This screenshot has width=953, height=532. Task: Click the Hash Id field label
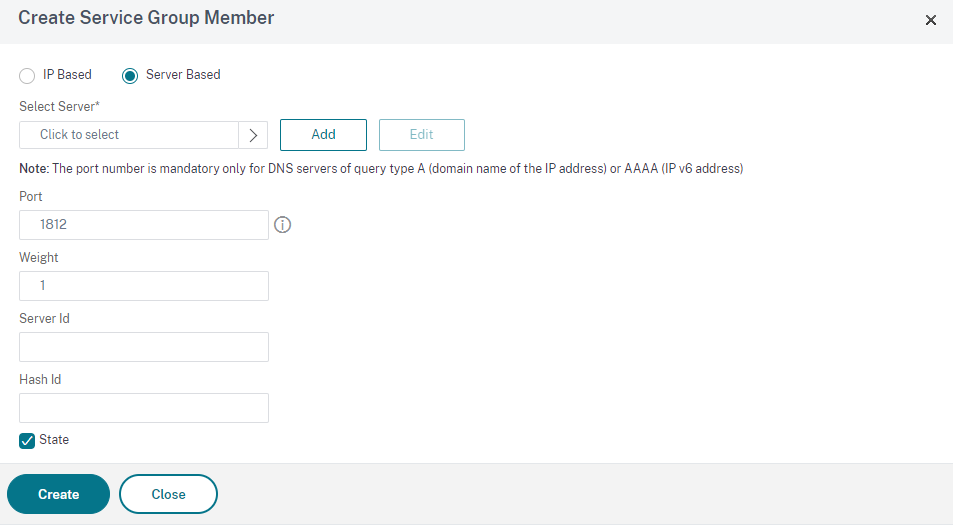(x=40, y=379)
